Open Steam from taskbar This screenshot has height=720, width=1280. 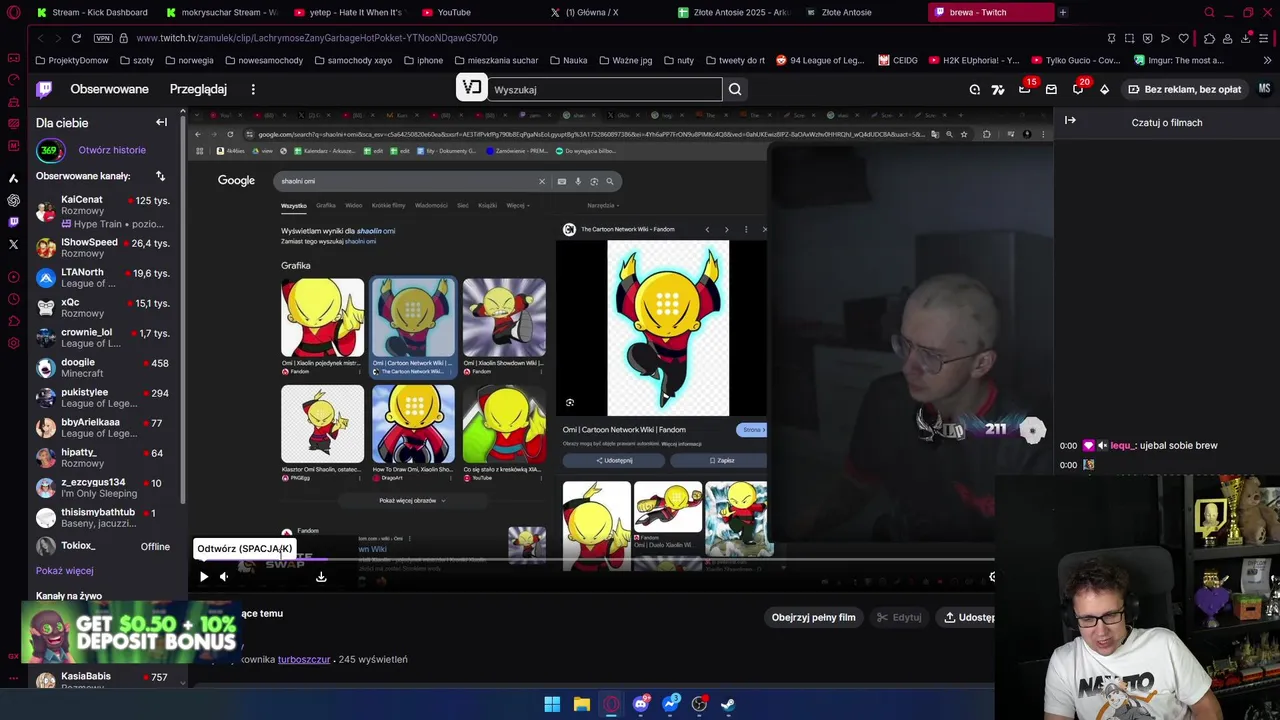(x=728, y=704)
